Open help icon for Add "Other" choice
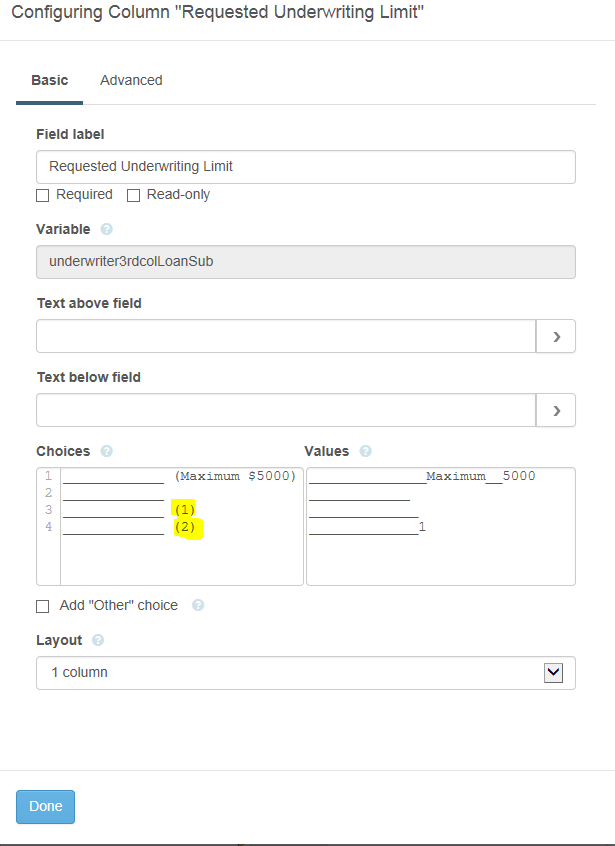Screen dimensions: 615x846 point(198,605)
